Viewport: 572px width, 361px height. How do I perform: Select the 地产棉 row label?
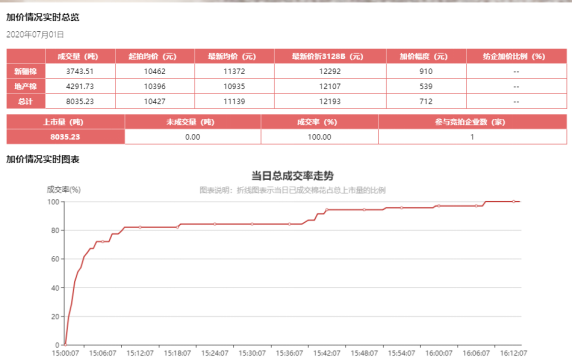26,86
